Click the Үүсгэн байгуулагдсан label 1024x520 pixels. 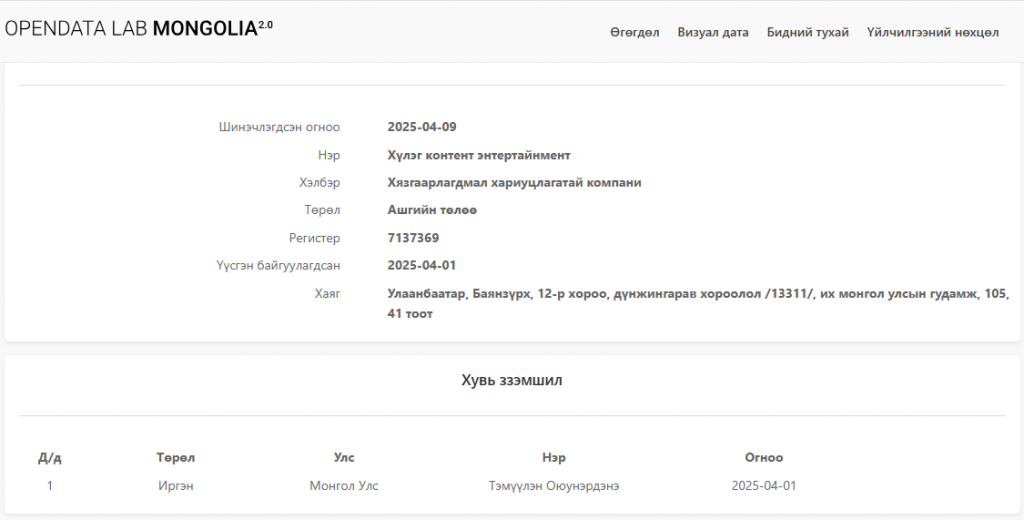(x=278, y=266)
